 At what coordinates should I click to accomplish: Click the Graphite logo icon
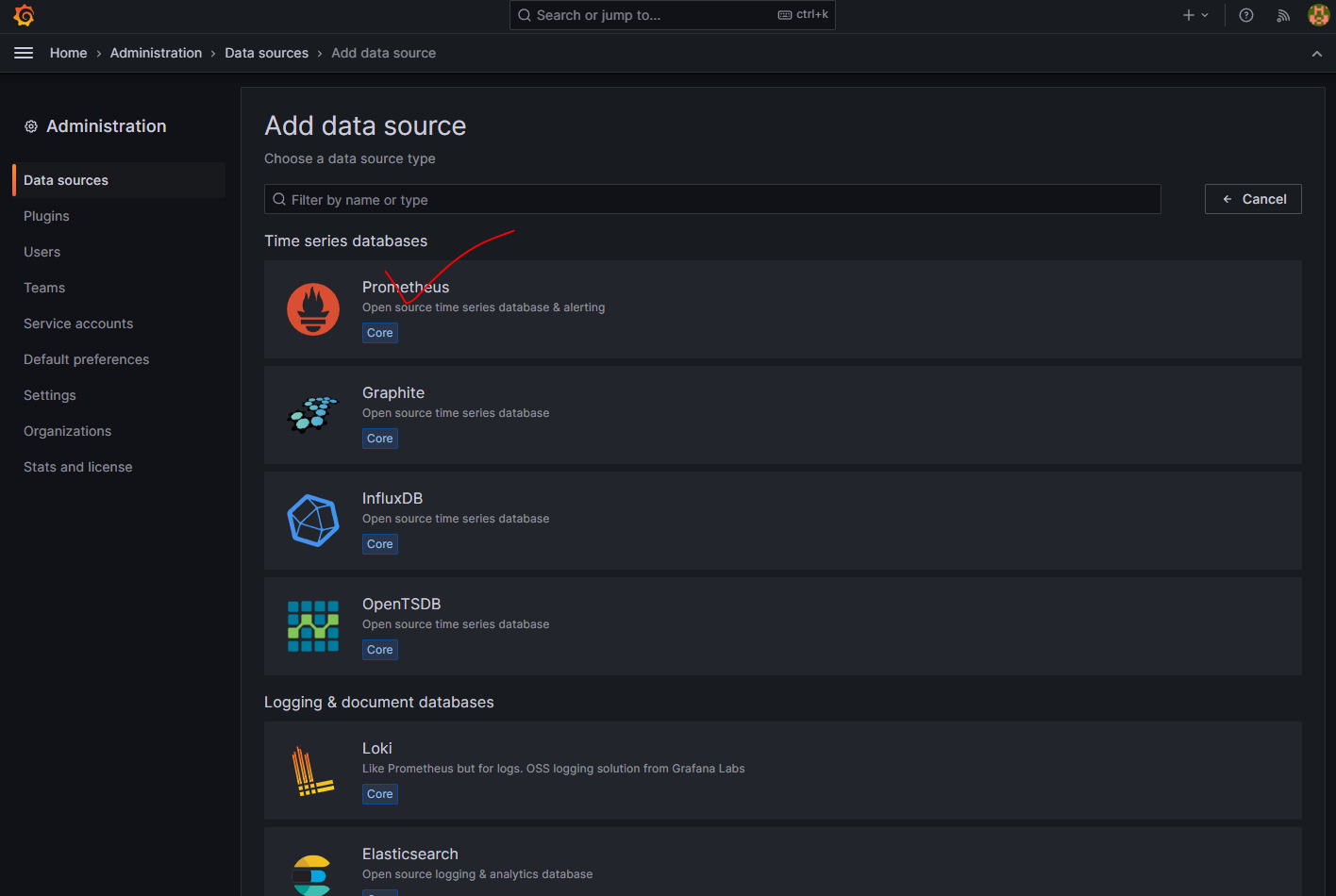(x=313, y=414)
